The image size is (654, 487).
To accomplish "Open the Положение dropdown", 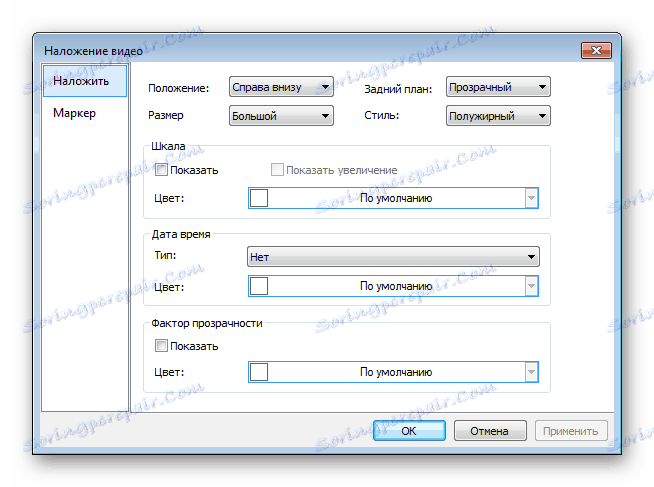I will point(281,87).
